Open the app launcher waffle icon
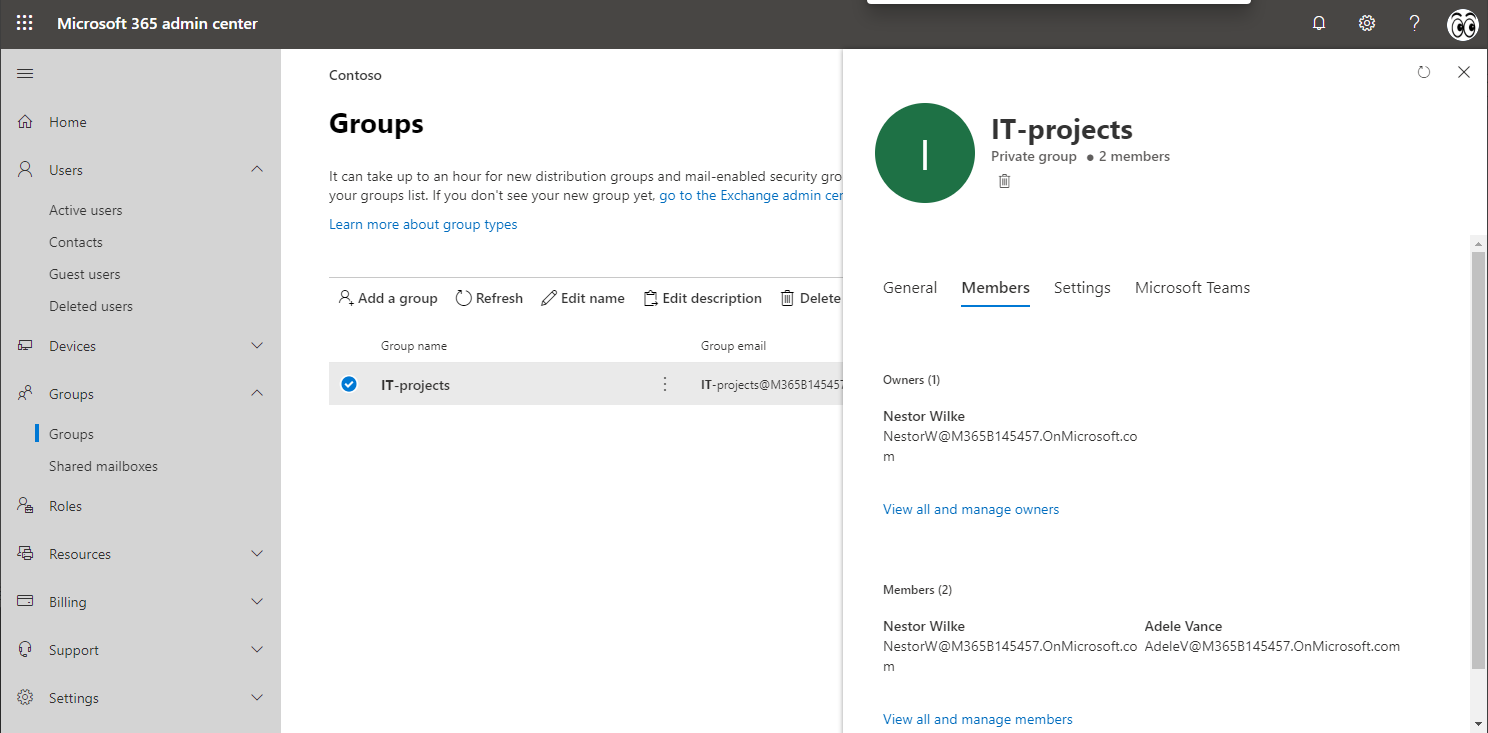Viewport: 1488px width, 733px height. point(24,23)
